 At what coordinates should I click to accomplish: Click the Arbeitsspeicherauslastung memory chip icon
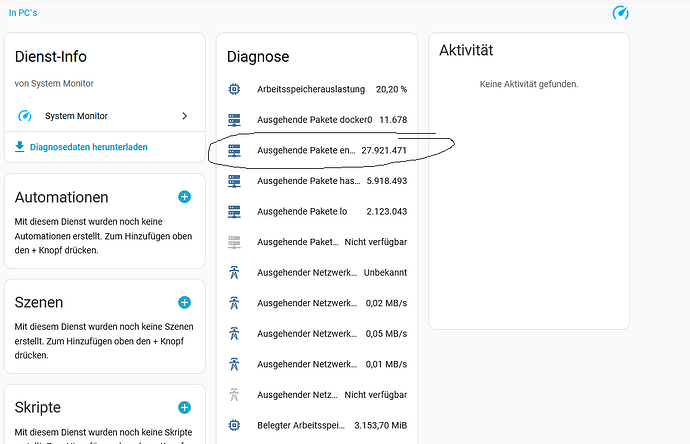click(234, 89)
